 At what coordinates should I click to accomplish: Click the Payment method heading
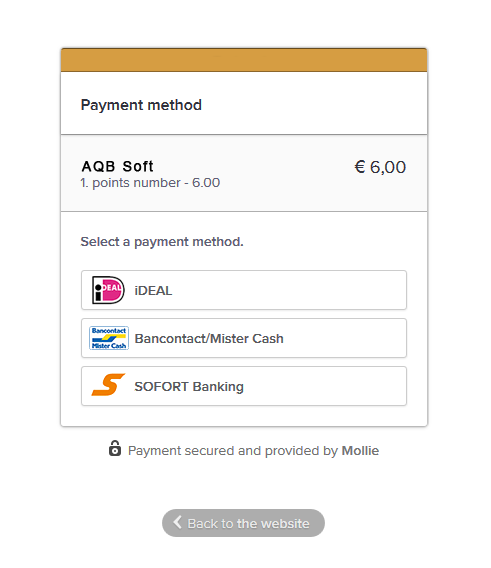[141, 105]
